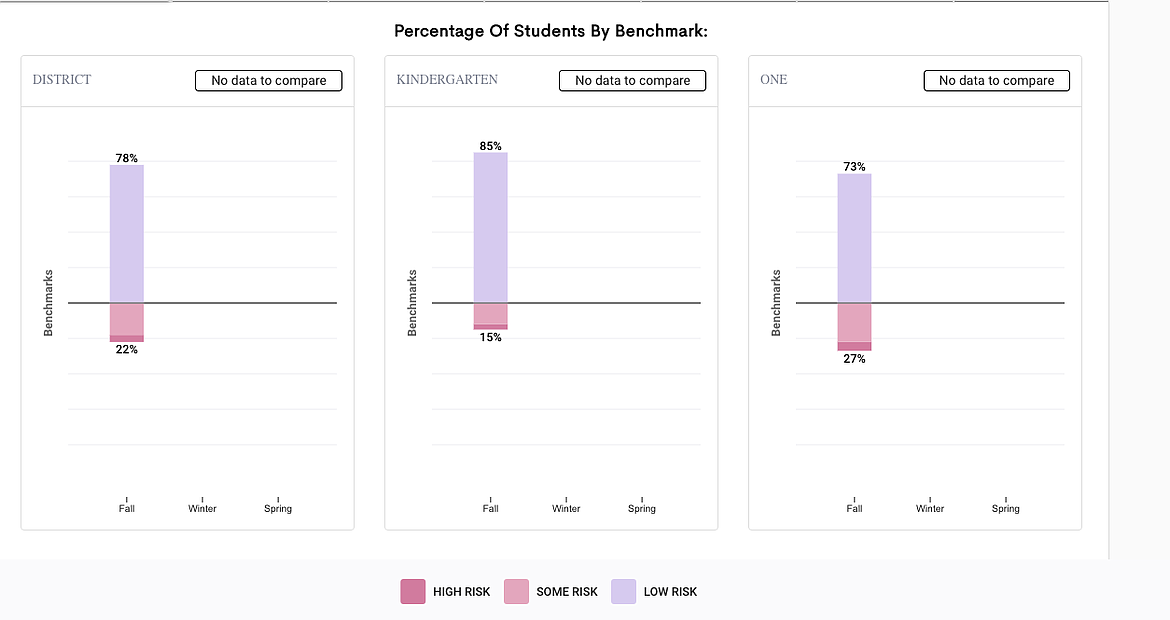Click the HIGH RISK legend color swatch

pyautogui.click(x=413, y=592)
